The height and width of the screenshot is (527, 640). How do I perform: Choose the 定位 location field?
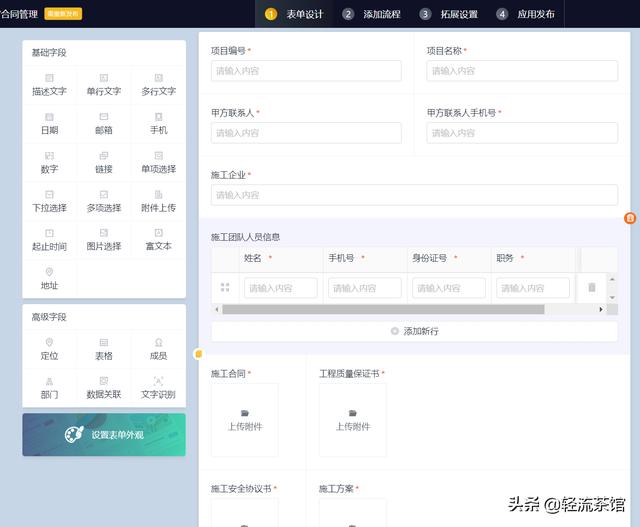click(x=49, y=349)
